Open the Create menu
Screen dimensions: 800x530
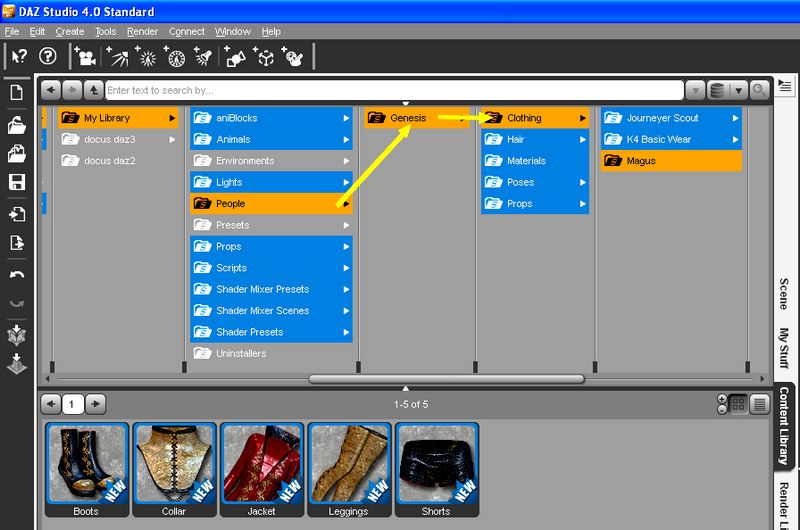click(x=70, y=32)
